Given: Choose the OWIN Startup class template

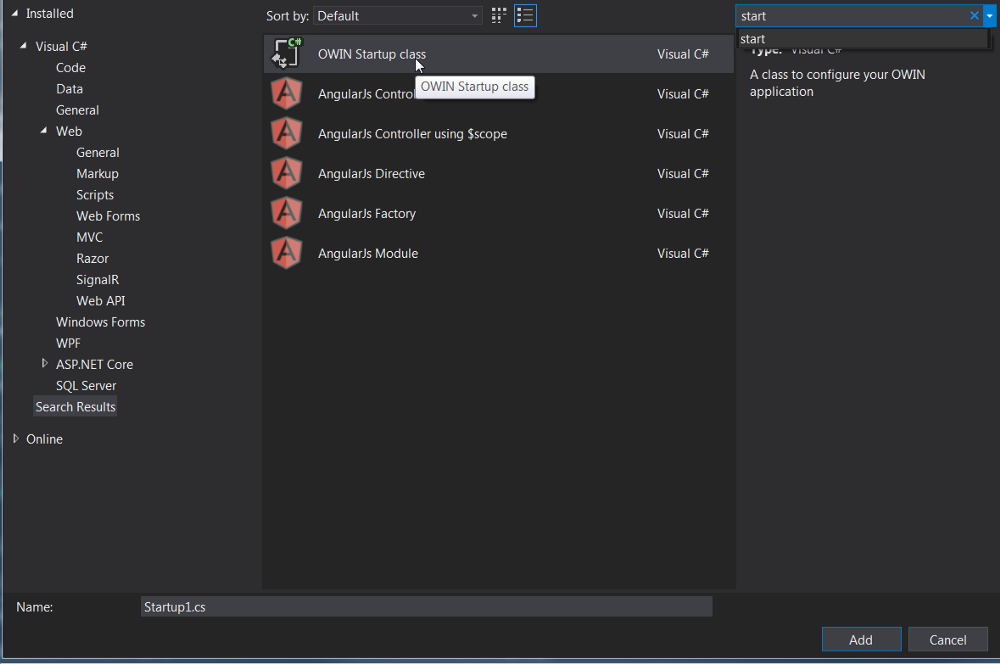Looking at the screenshot, I should tap(499, 54).
